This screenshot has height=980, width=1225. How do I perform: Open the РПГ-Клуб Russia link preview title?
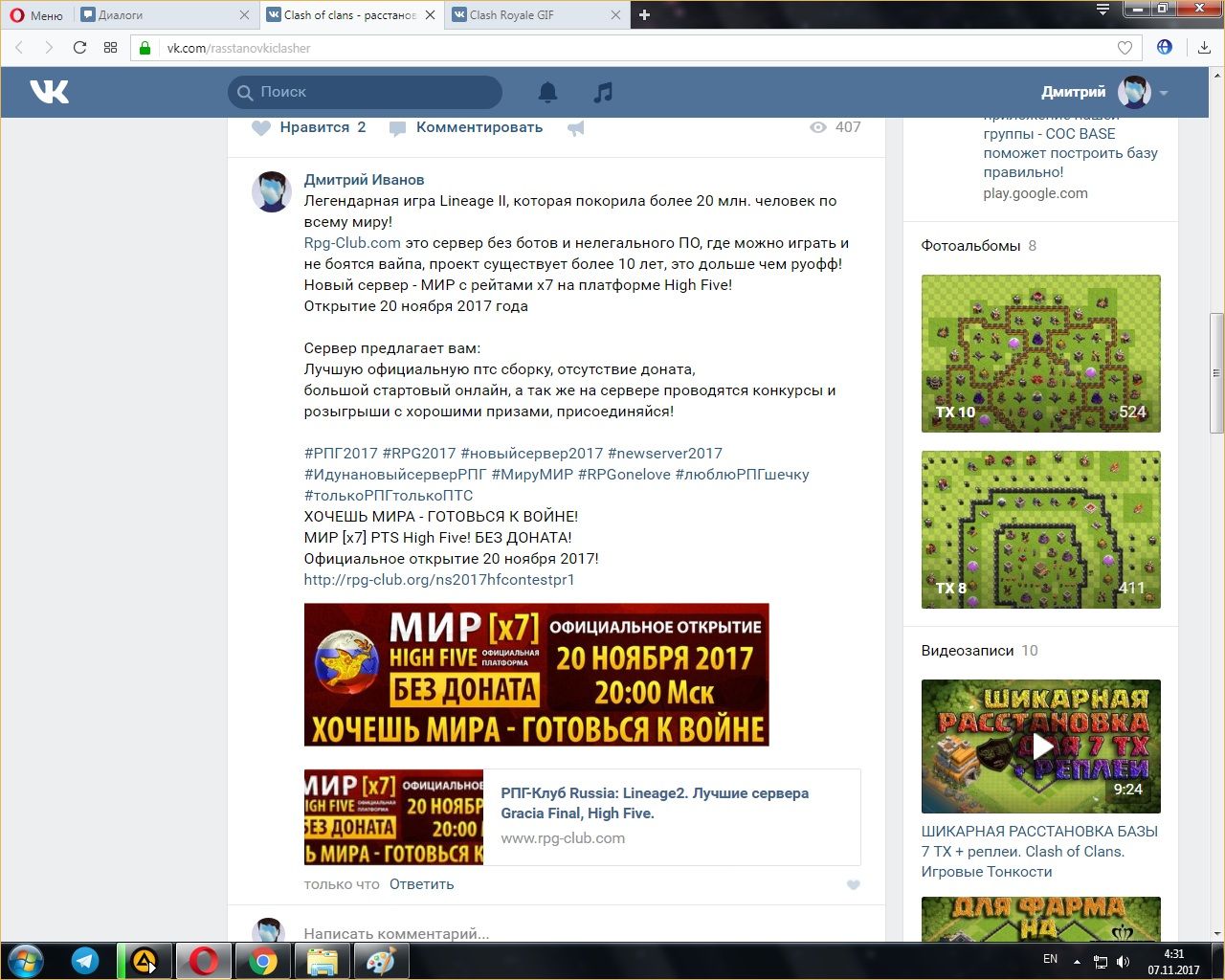655,803
